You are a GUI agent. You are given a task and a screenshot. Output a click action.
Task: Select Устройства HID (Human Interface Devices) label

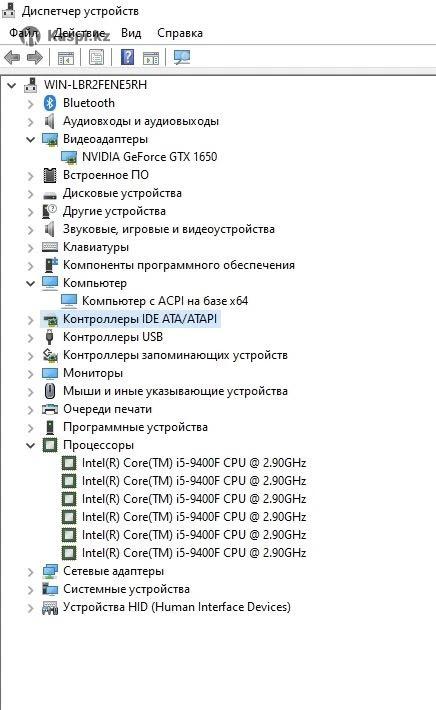coord(177,607)
